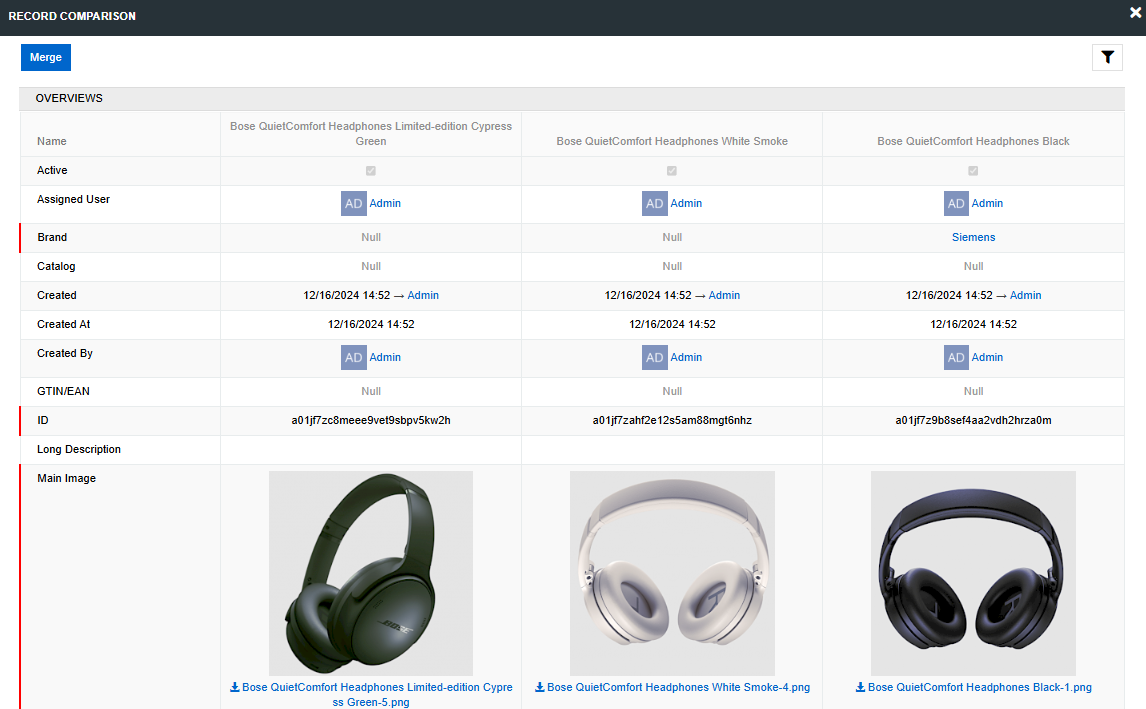Click GTIN/EAN Null value for Black headphones
Image resolution: width=1146 pixels, height=709 pixels.
tap(974, 391)
